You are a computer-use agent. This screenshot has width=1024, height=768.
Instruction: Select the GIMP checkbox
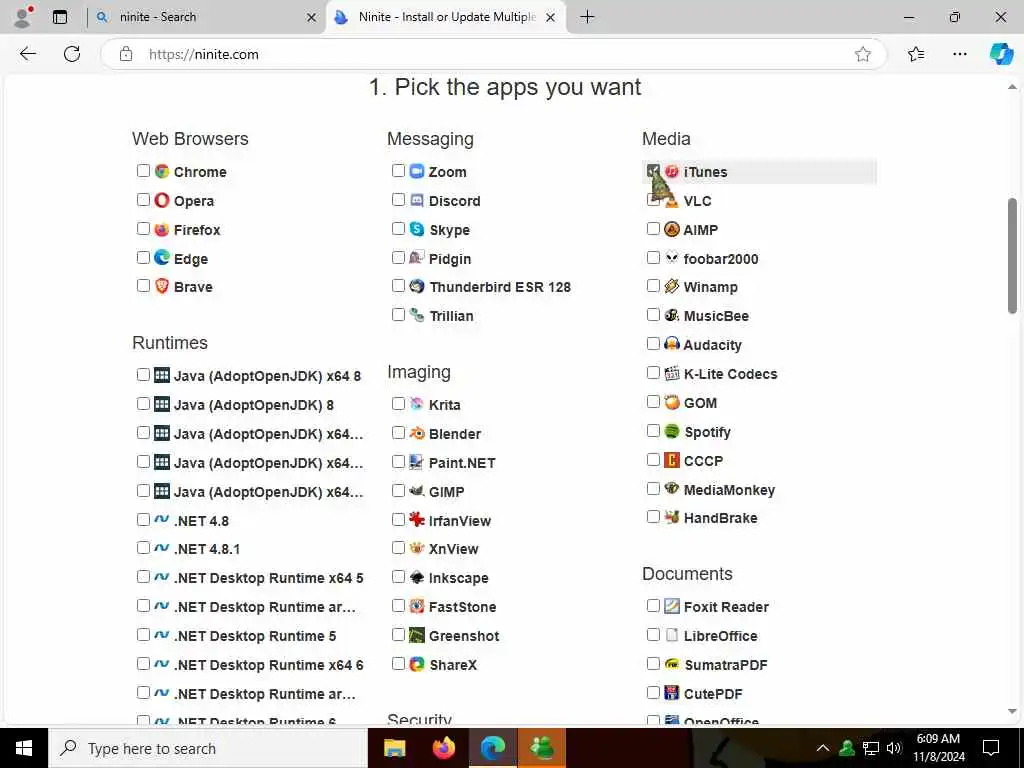pyautogui.click(x=398, y=490)
